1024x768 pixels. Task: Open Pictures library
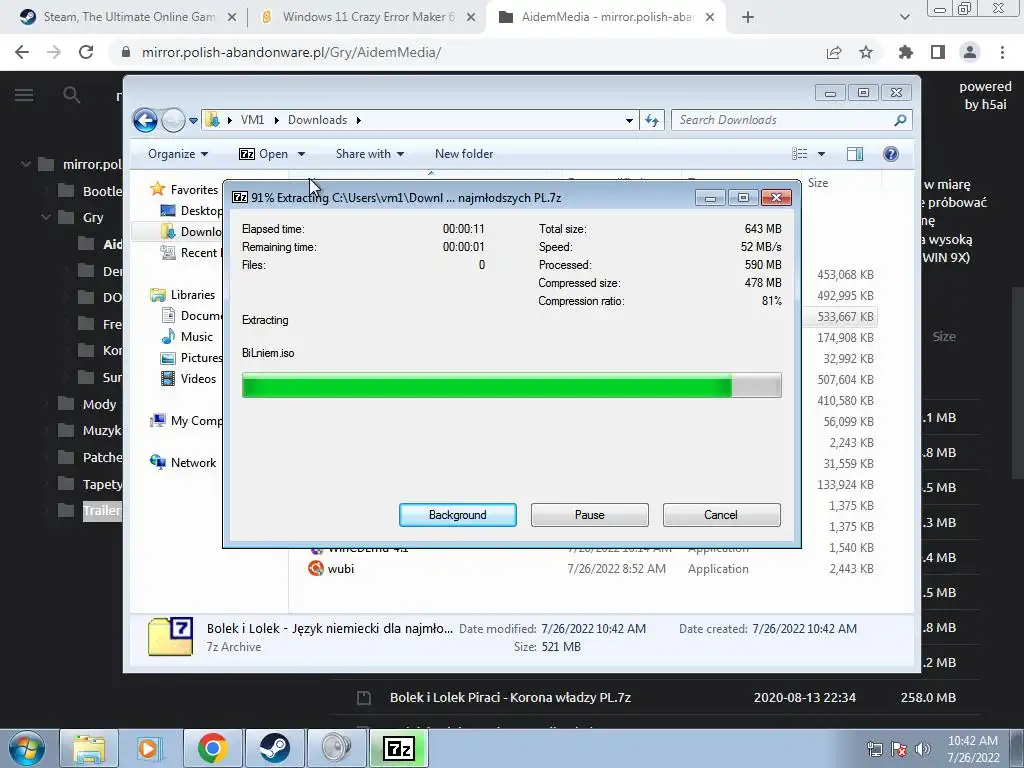tap(199, 358)
